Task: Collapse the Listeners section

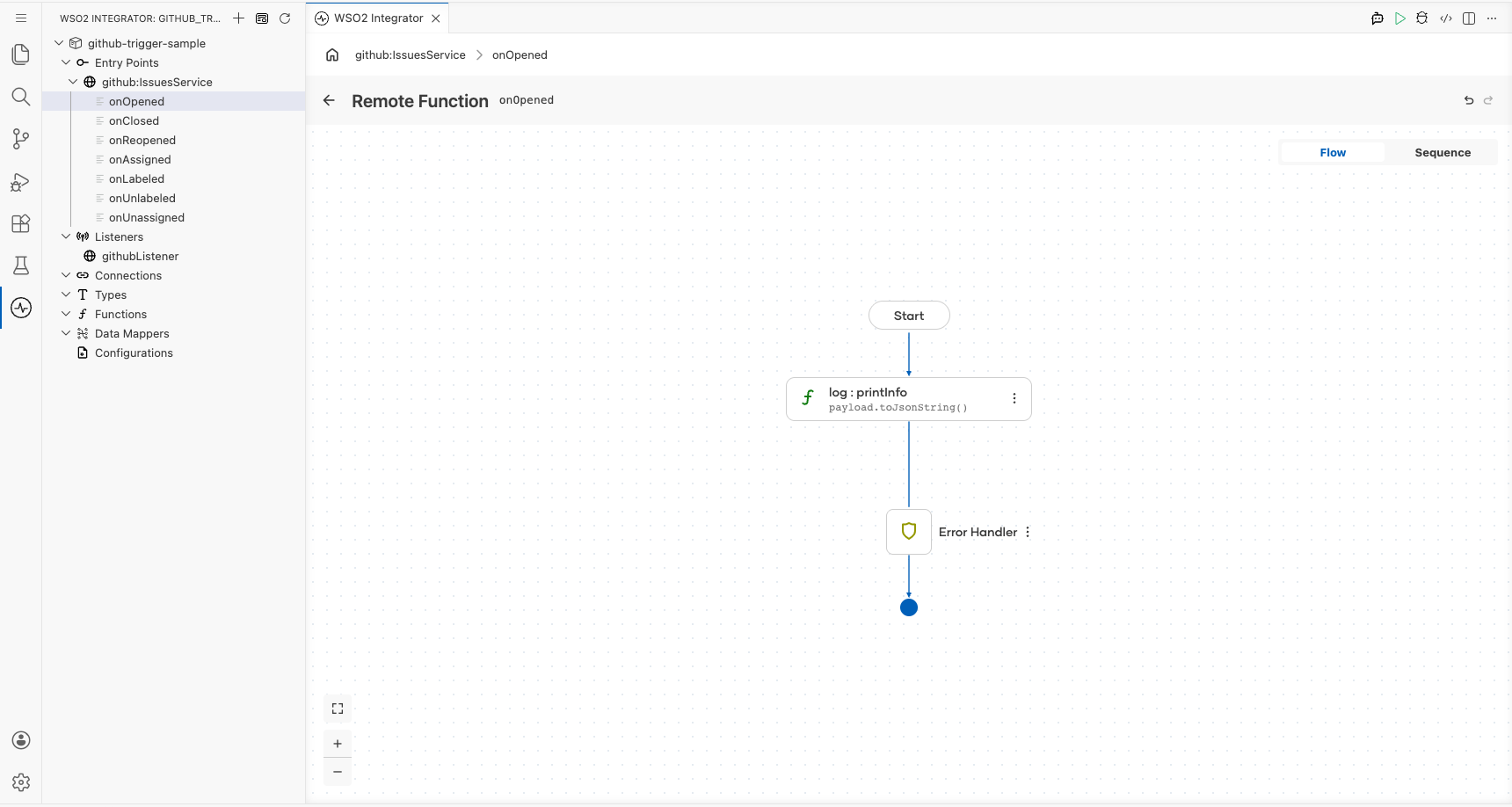Action: tap(66, 236)
